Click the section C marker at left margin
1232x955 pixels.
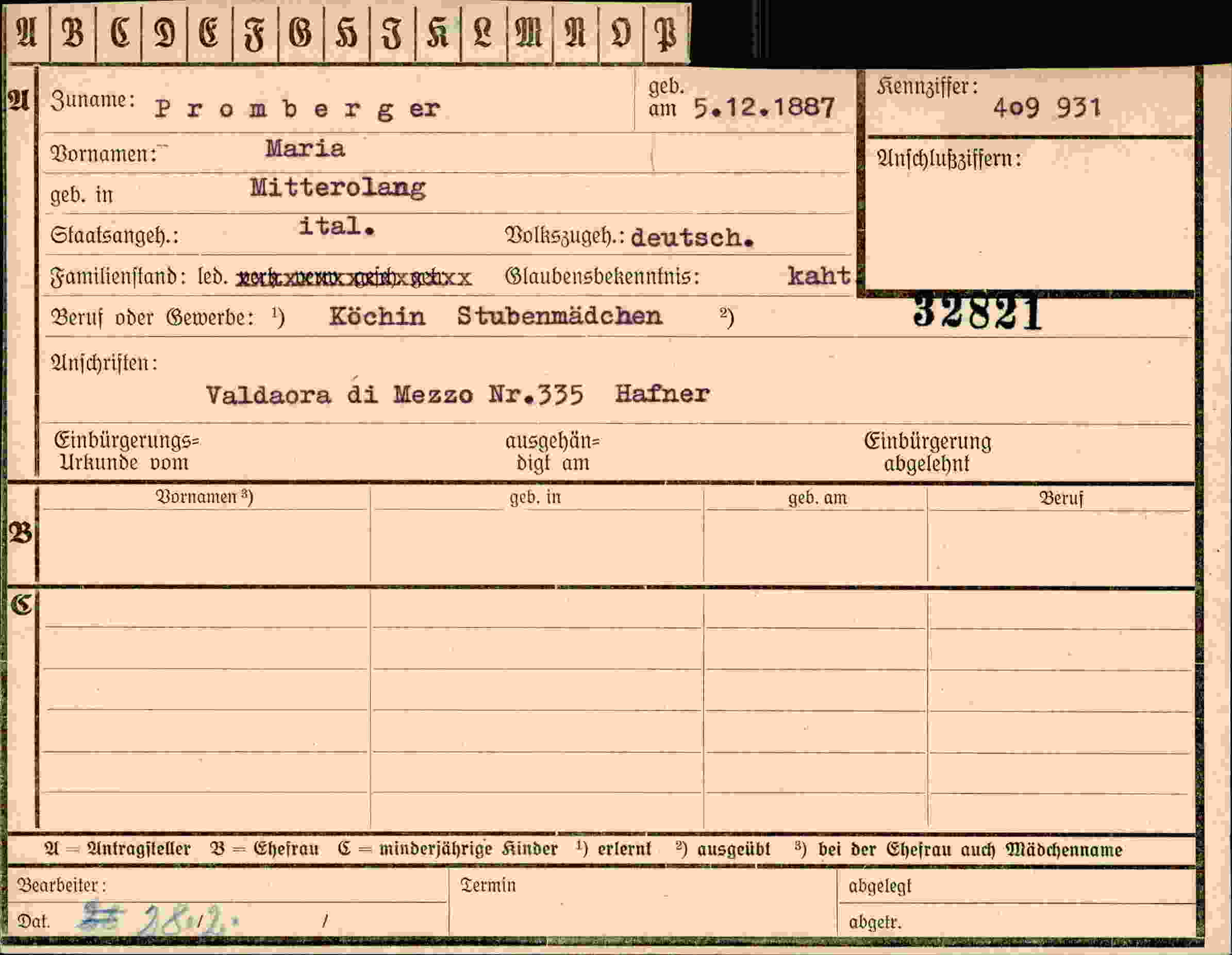click(22, 605)
